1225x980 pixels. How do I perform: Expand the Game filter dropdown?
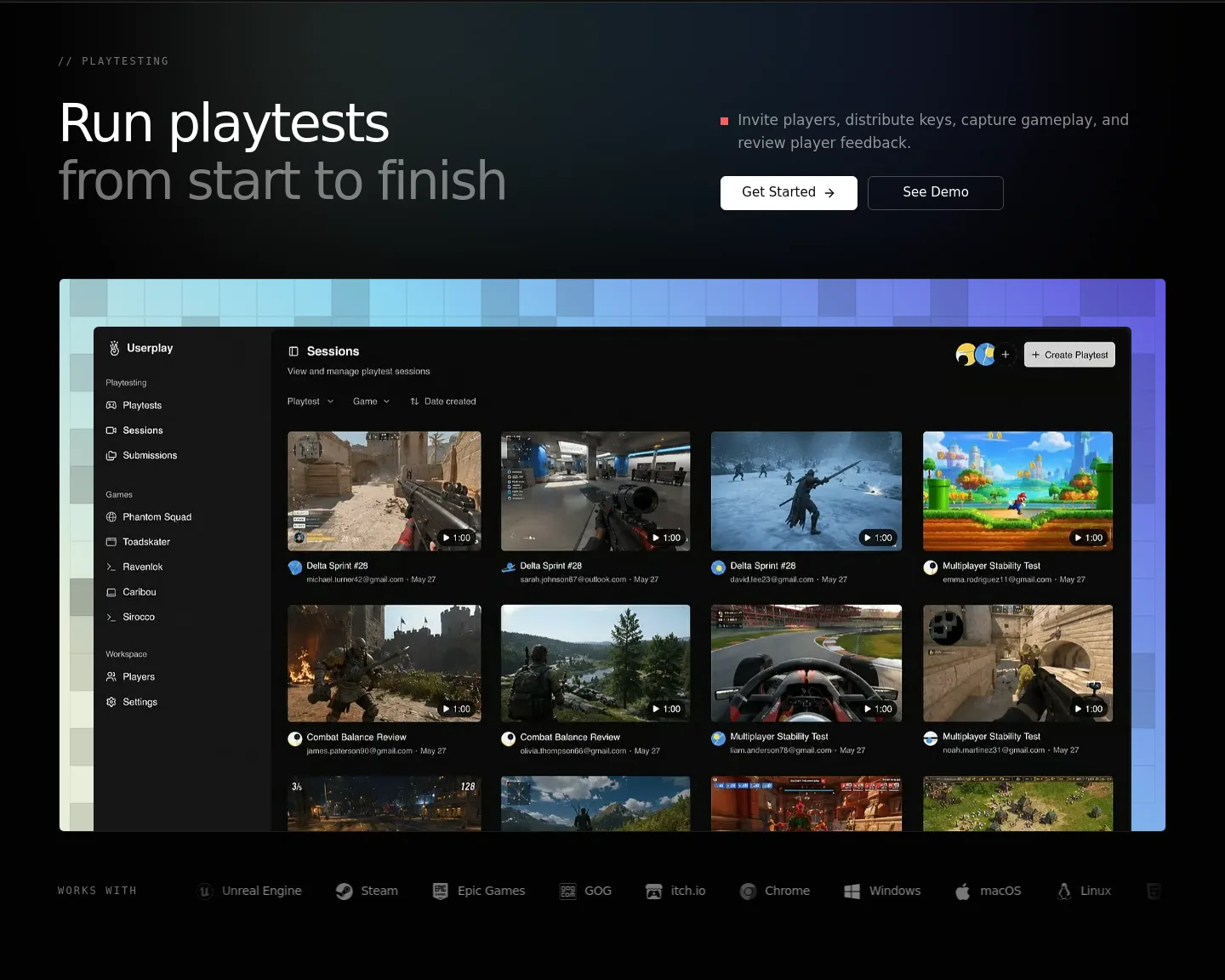click(x=371, y=402)
